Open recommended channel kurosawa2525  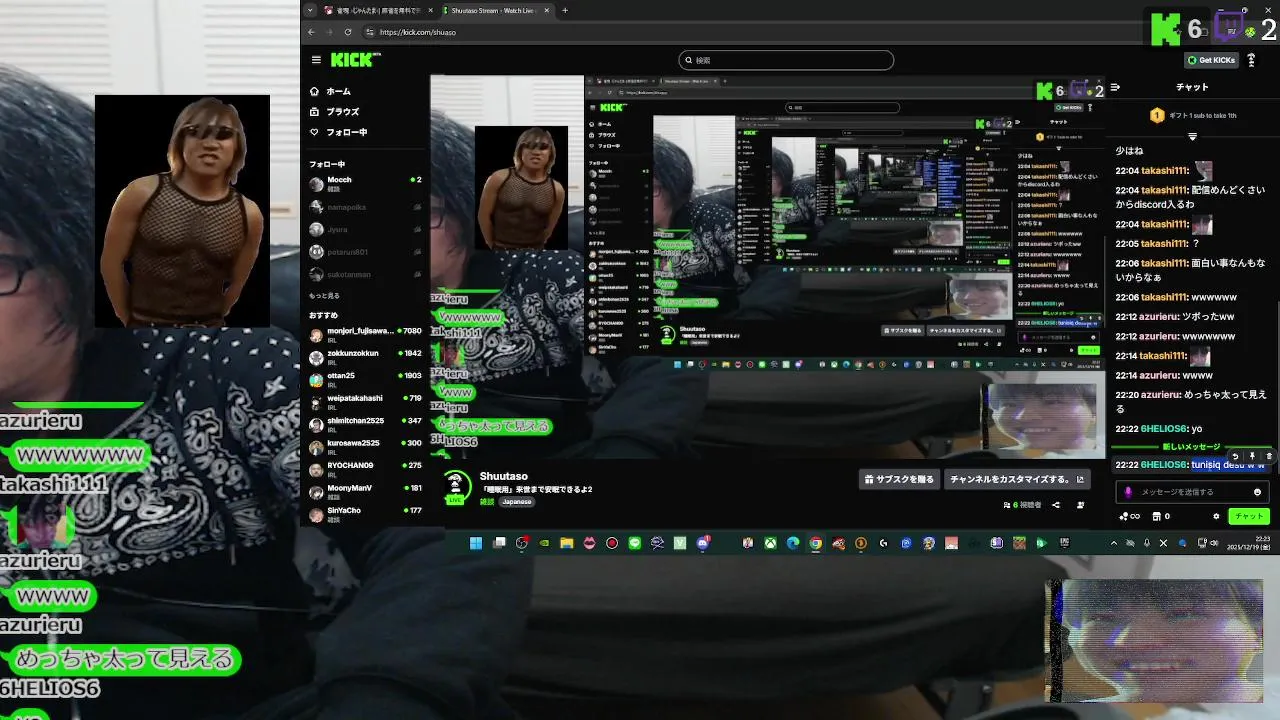tap(365, 446)
